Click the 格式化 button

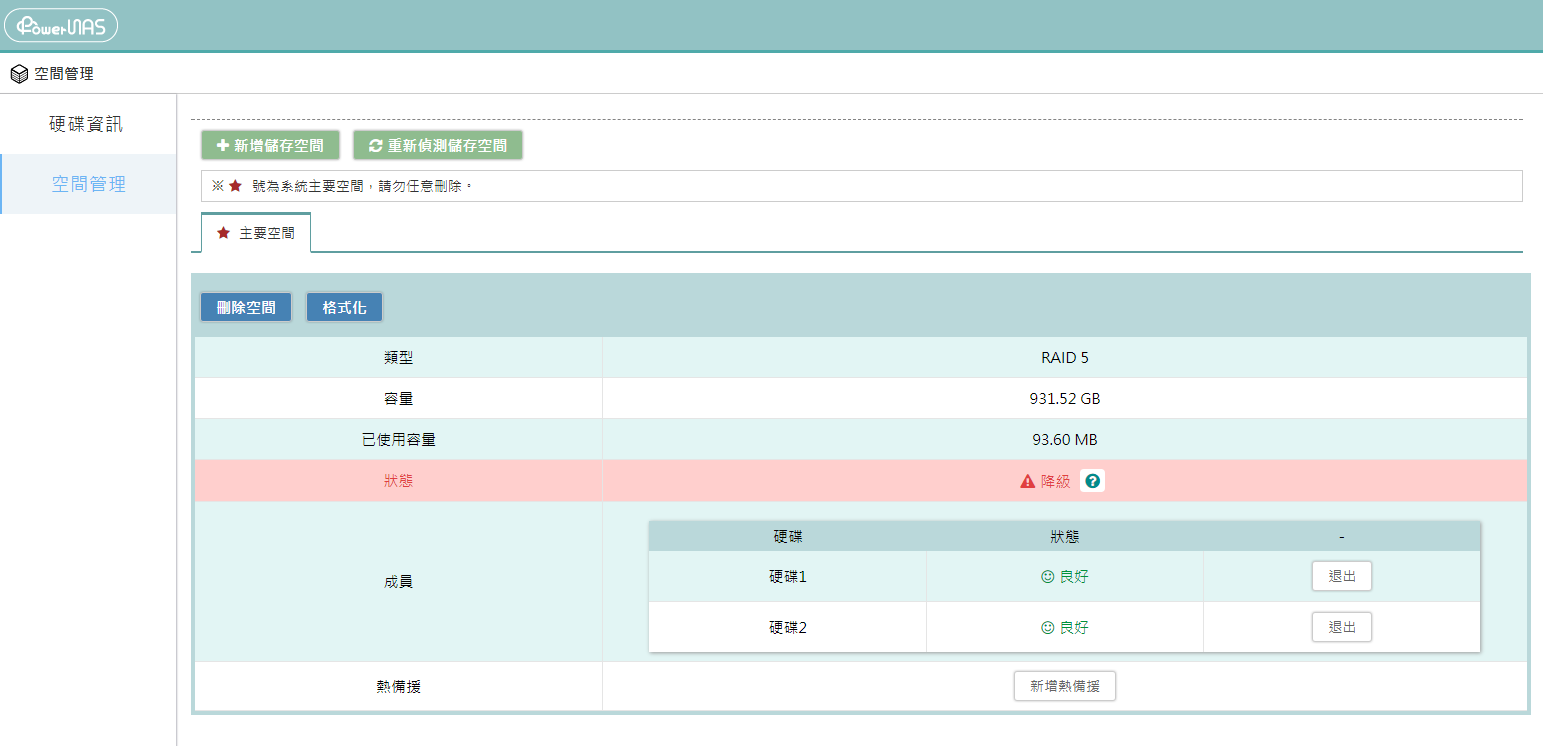(344, 307)
